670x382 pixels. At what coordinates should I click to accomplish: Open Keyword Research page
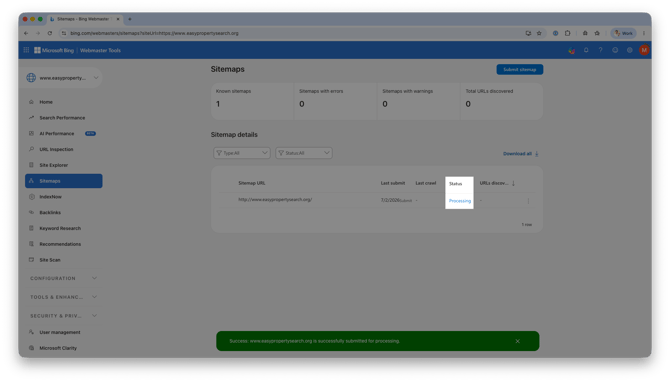[x=63, y=228]
